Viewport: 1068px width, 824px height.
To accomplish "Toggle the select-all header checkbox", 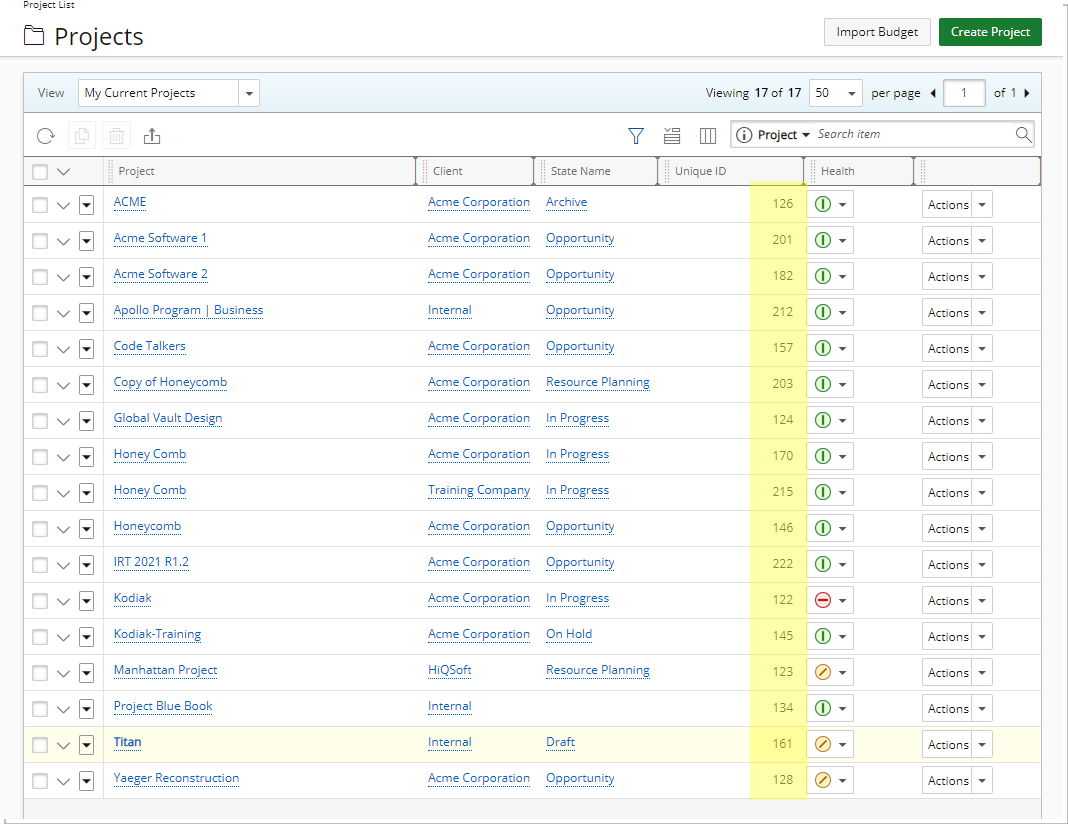I will [x=40, y=172].
